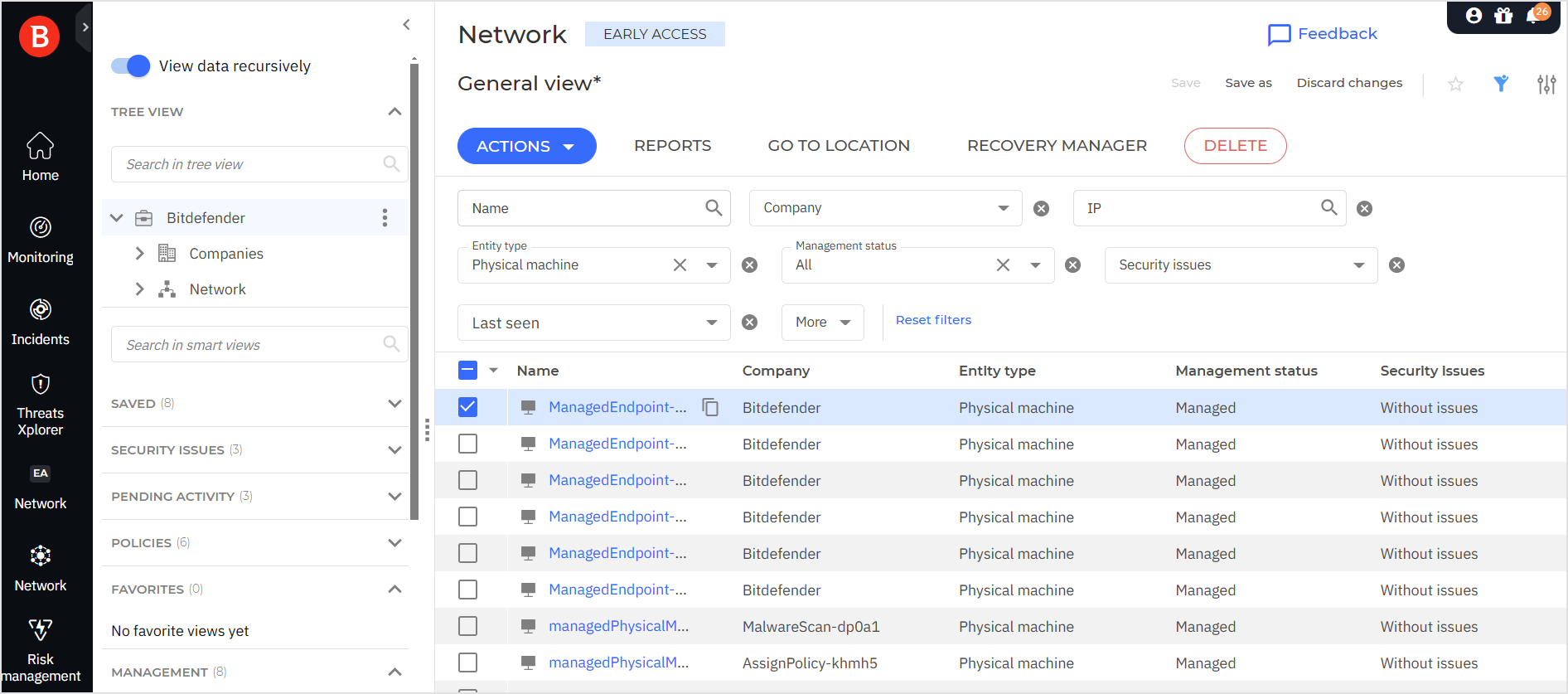
Task: Click Save as
Action: [1248, 83]
